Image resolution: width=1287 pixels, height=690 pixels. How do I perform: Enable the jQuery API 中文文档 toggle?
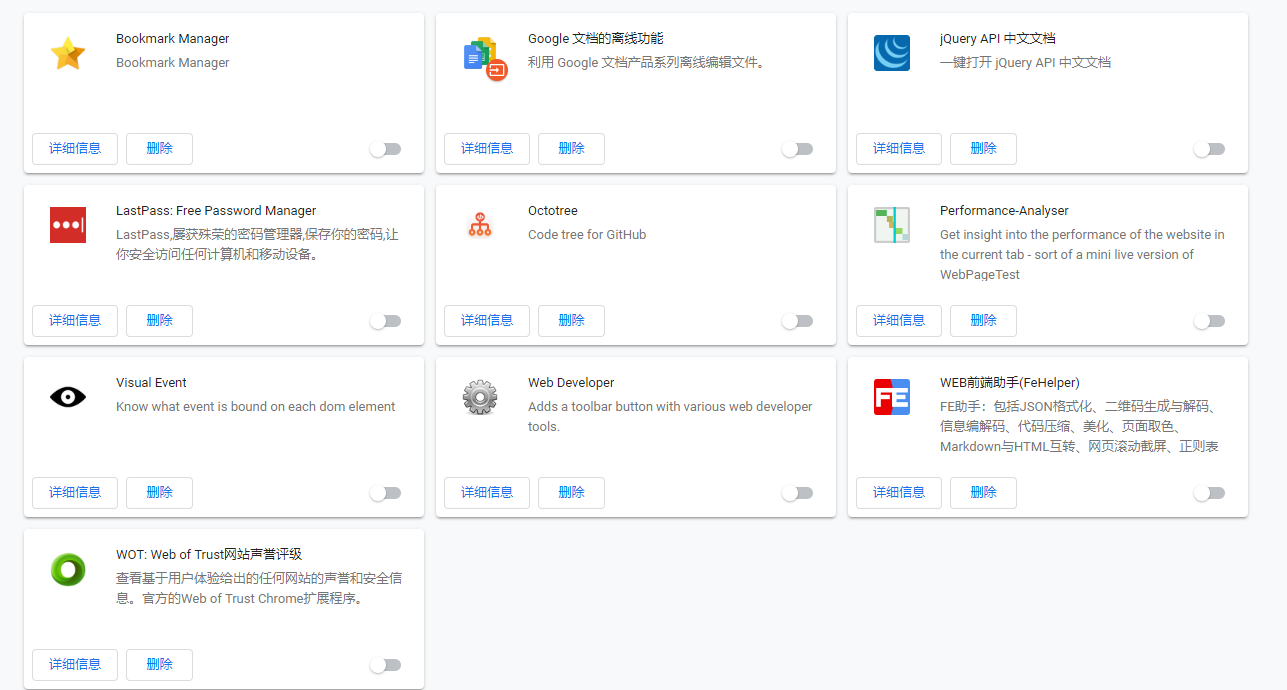tap(1209, 149)
